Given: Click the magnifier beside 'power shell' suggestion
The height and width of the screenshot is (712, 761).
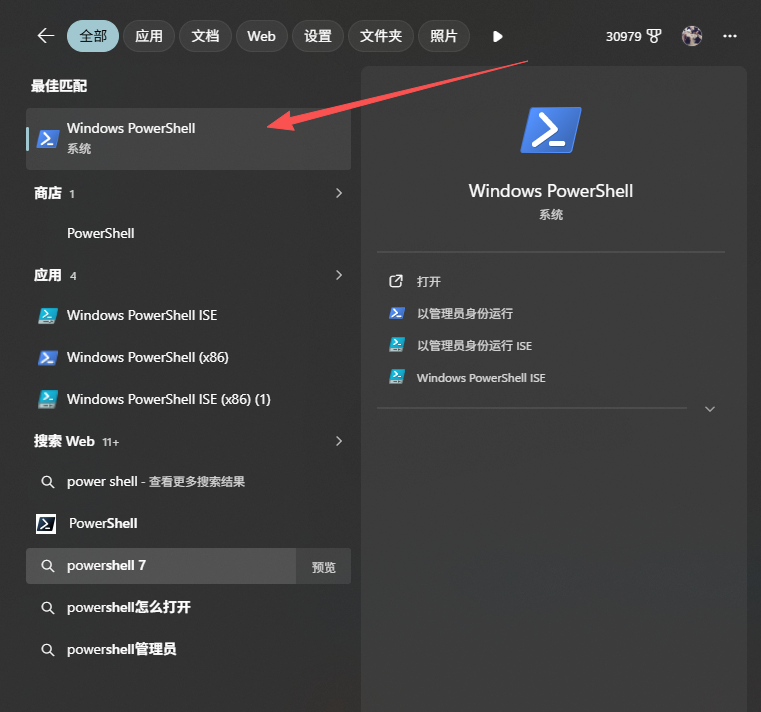Looking at the screenshot, I should (x=48, y=482).
